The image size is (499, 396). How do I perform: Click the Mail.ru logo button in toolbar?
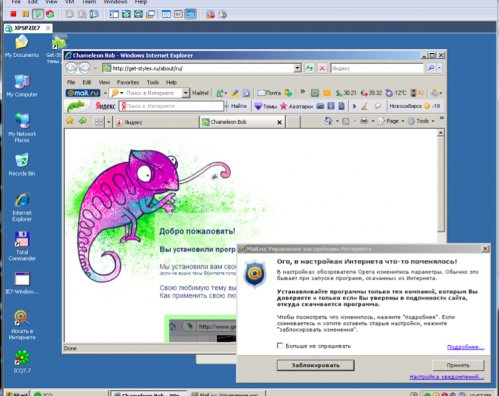point(83,93)
